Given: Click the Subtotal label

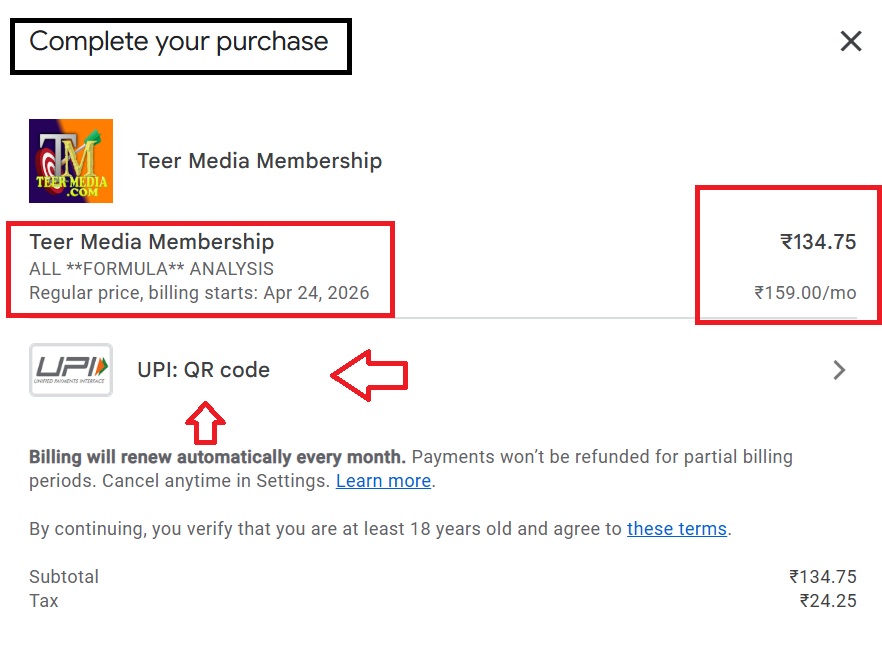Looking at the screenshot, I should (x=64, y=577).
